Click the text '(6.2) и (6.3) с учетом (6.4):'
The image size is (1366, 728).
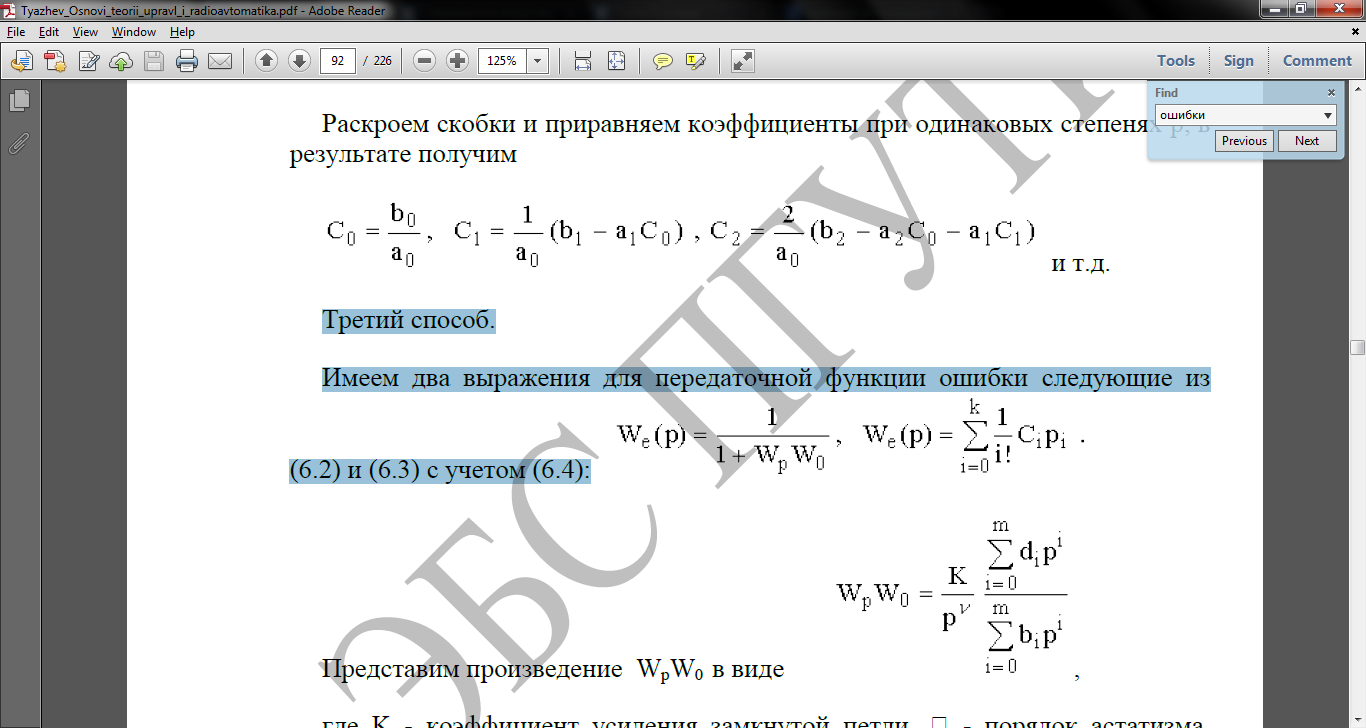click(x=440, y=471)
